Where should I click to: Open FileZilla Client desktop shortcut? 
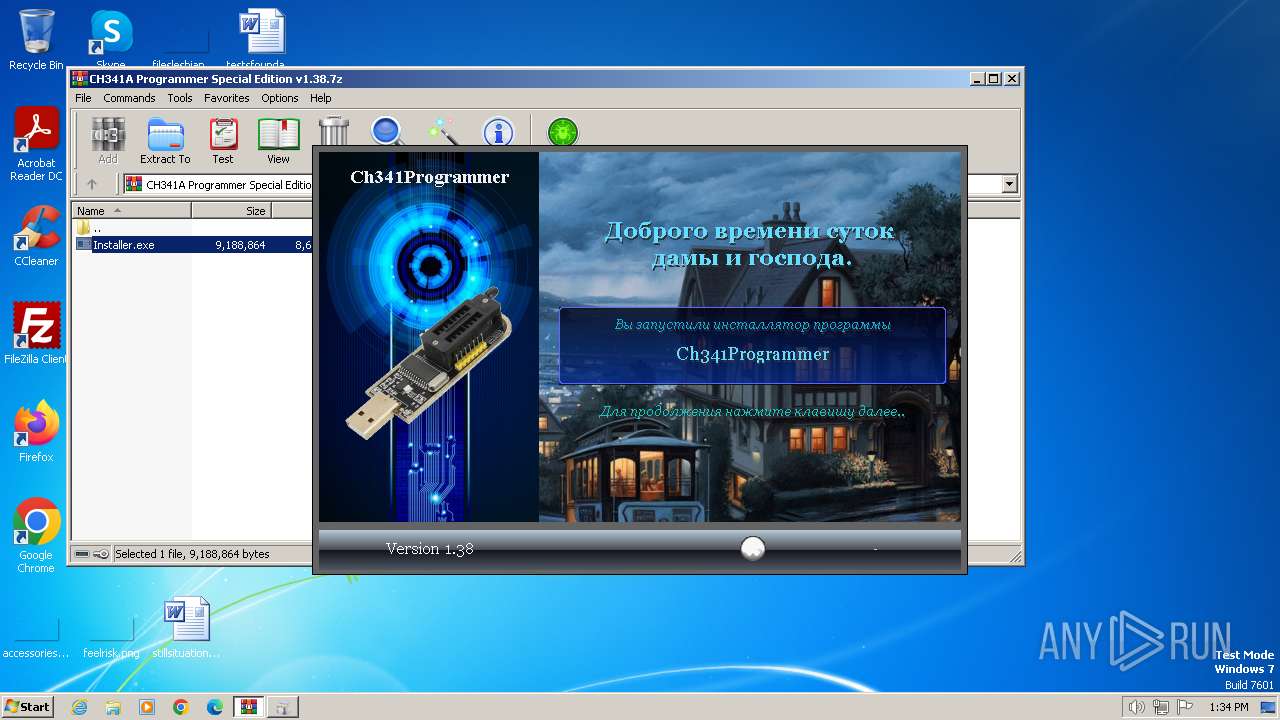tap(36, 334)
